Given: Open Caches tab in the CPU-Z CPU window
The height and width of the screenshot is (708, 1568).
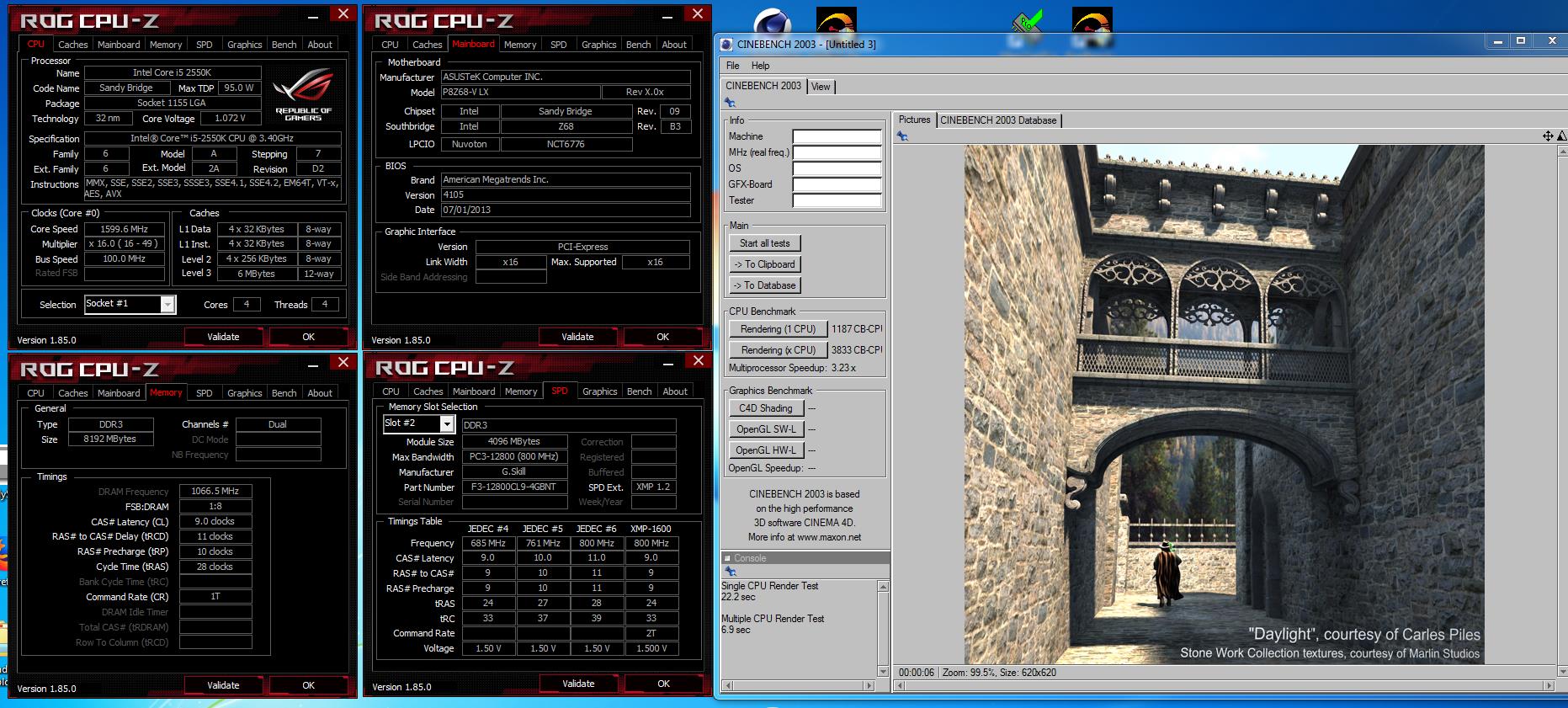Looking at the screenshot, I should pyautogui.click(x=73, y=45).
